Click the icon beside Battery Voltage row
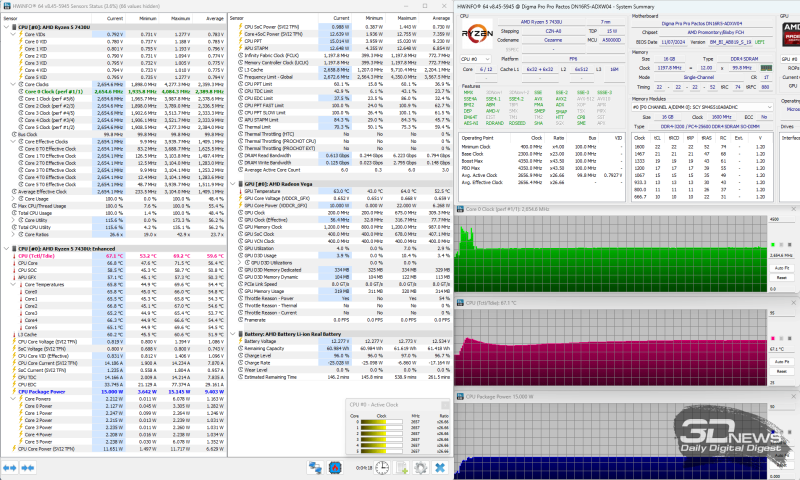 coord(240,341)
